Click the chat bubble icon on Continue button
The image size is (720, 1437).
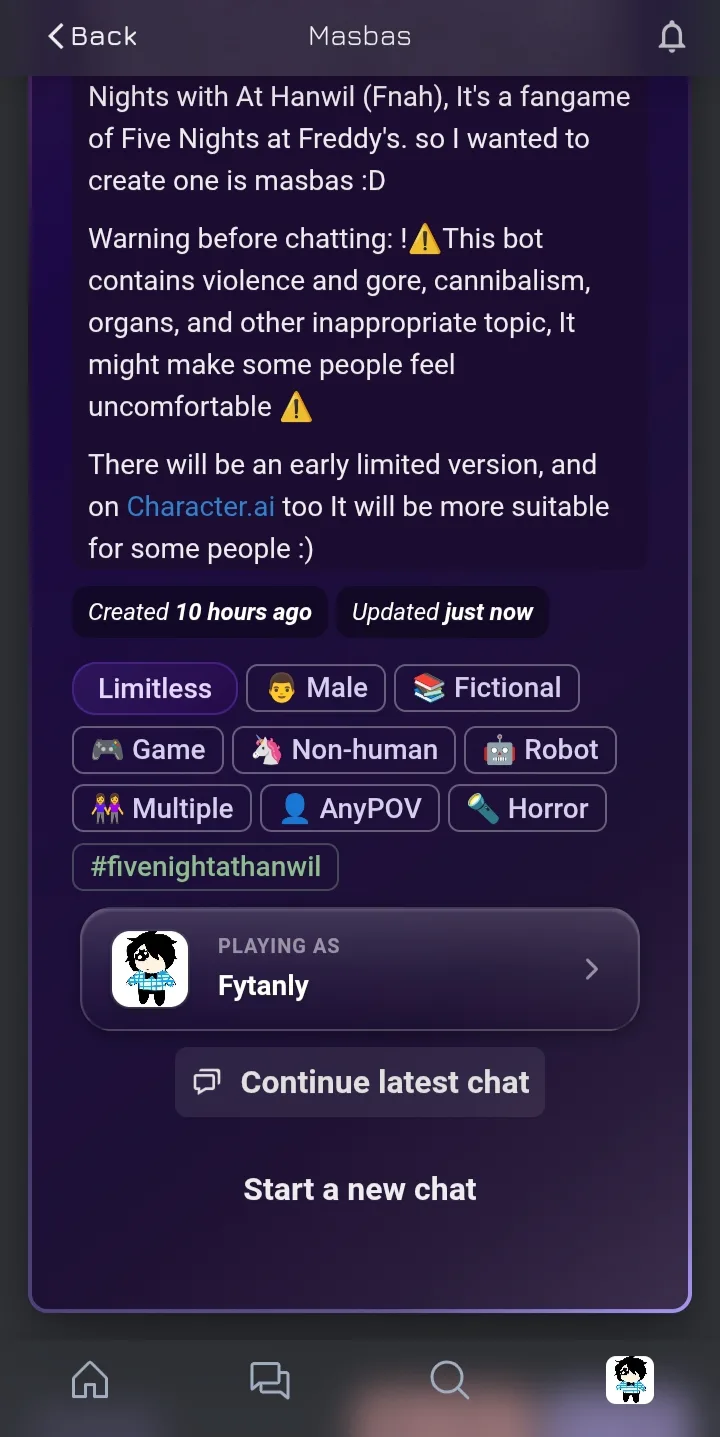coord(207,1082)
